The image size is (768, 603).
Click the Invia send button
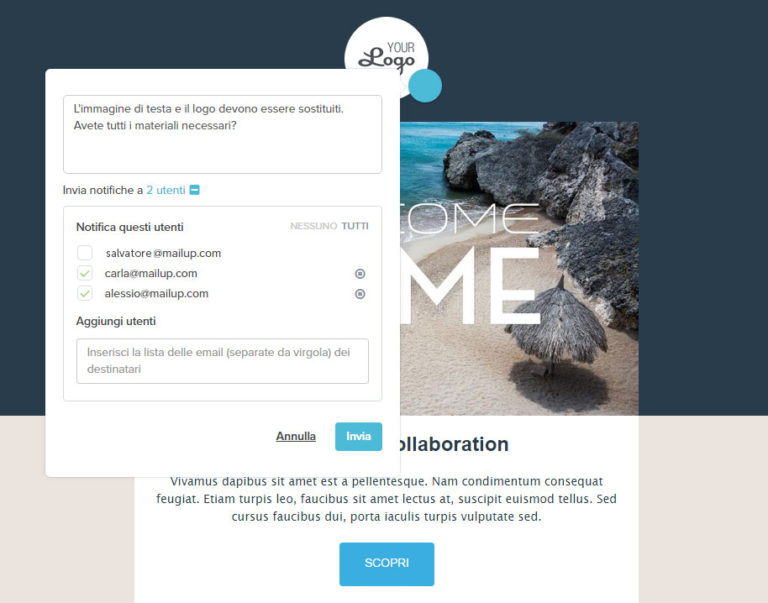tap(359, 436)
